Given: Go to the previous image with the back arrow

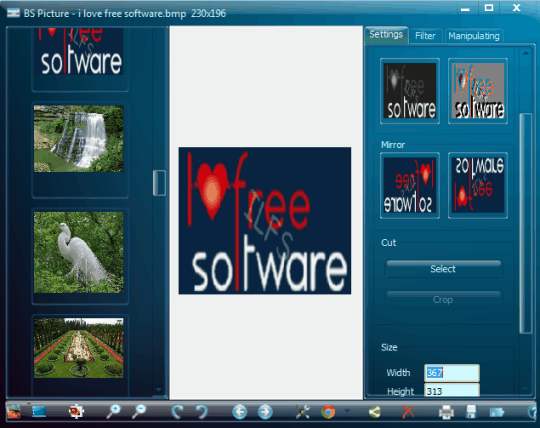Looking at the screenshot, I should [x=240, y=411].
